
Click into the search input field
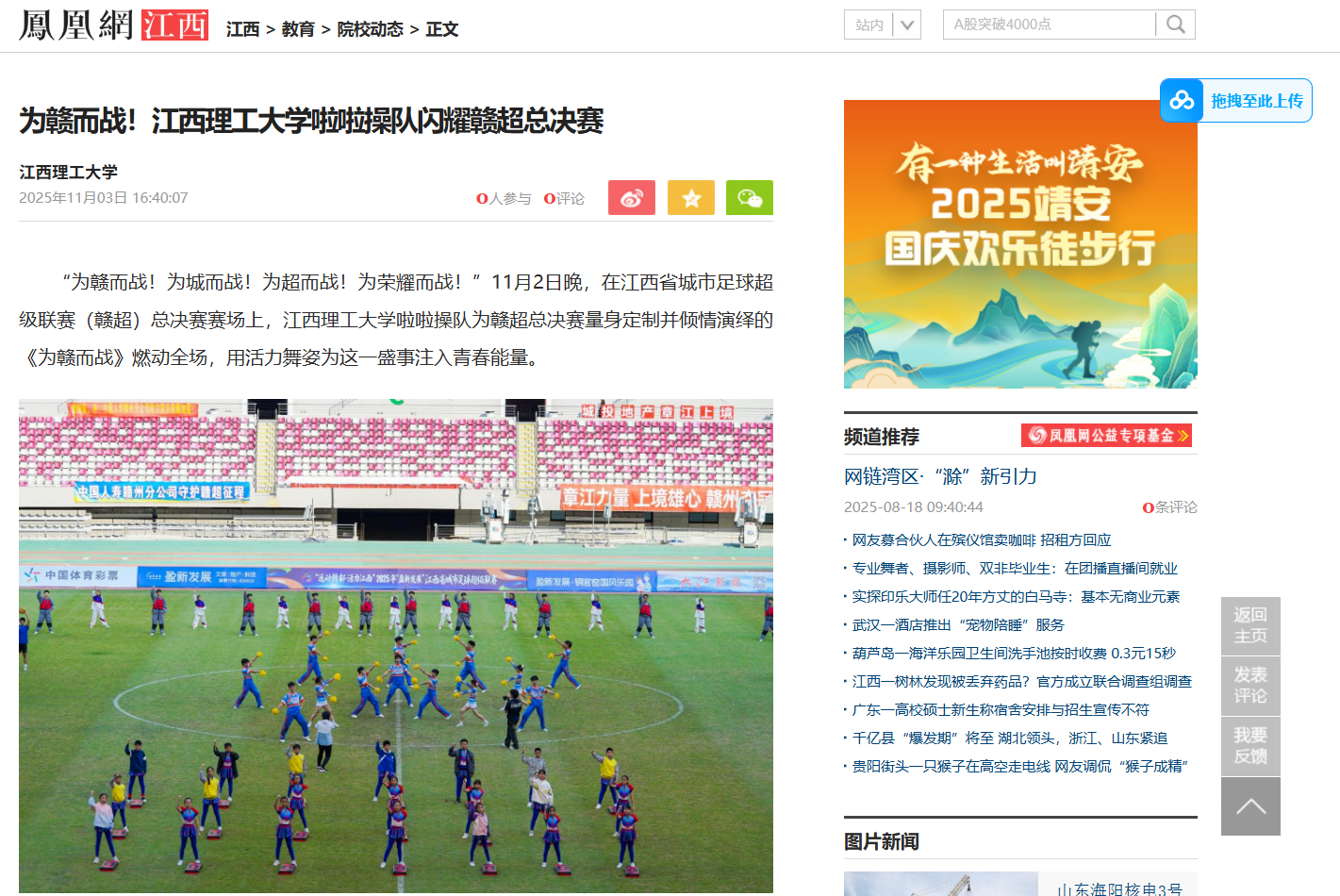(1049, 25)
